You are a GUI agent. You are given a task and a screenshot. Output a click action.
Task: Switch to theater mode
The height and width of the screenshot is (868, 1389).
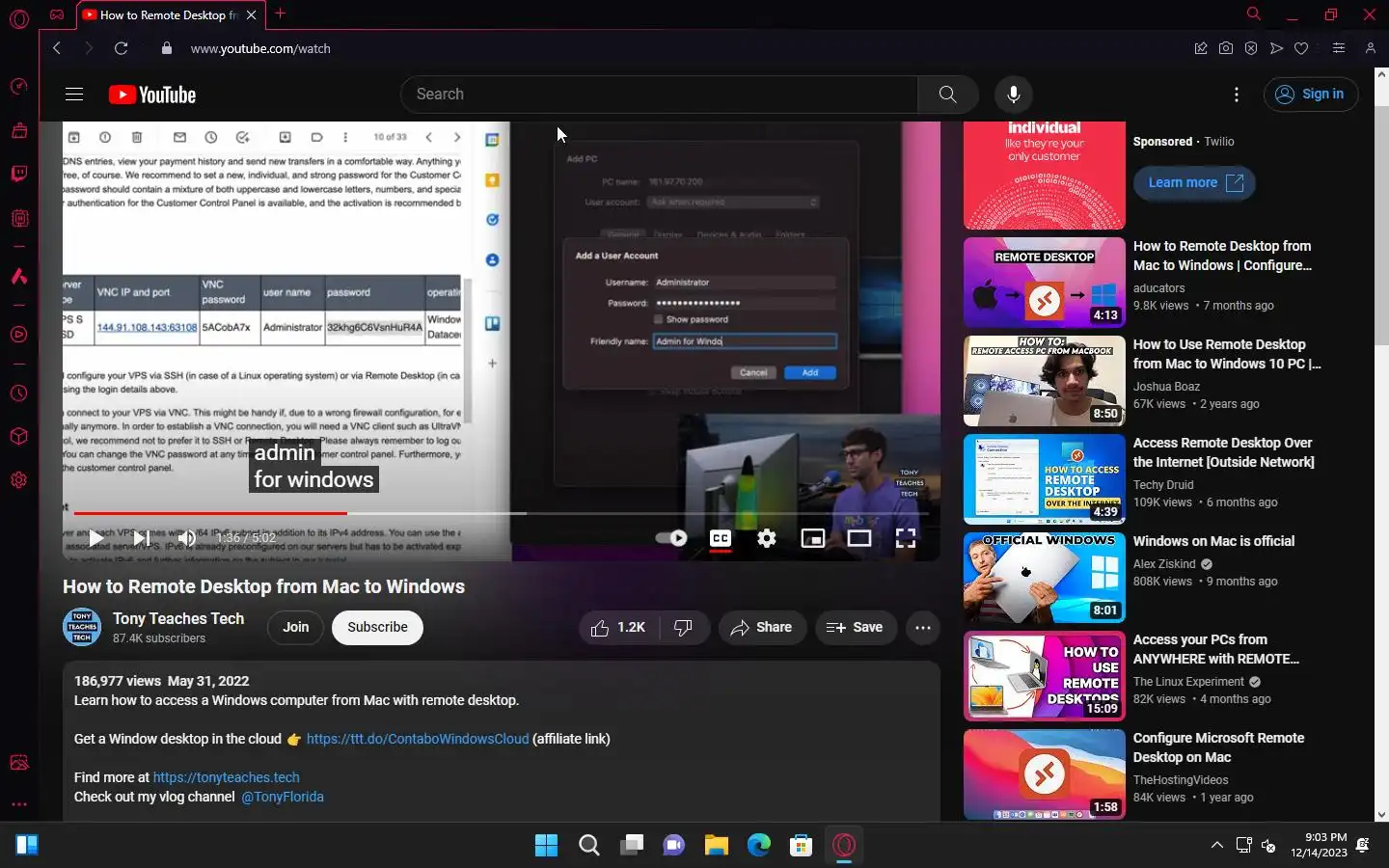click(859, 538)
